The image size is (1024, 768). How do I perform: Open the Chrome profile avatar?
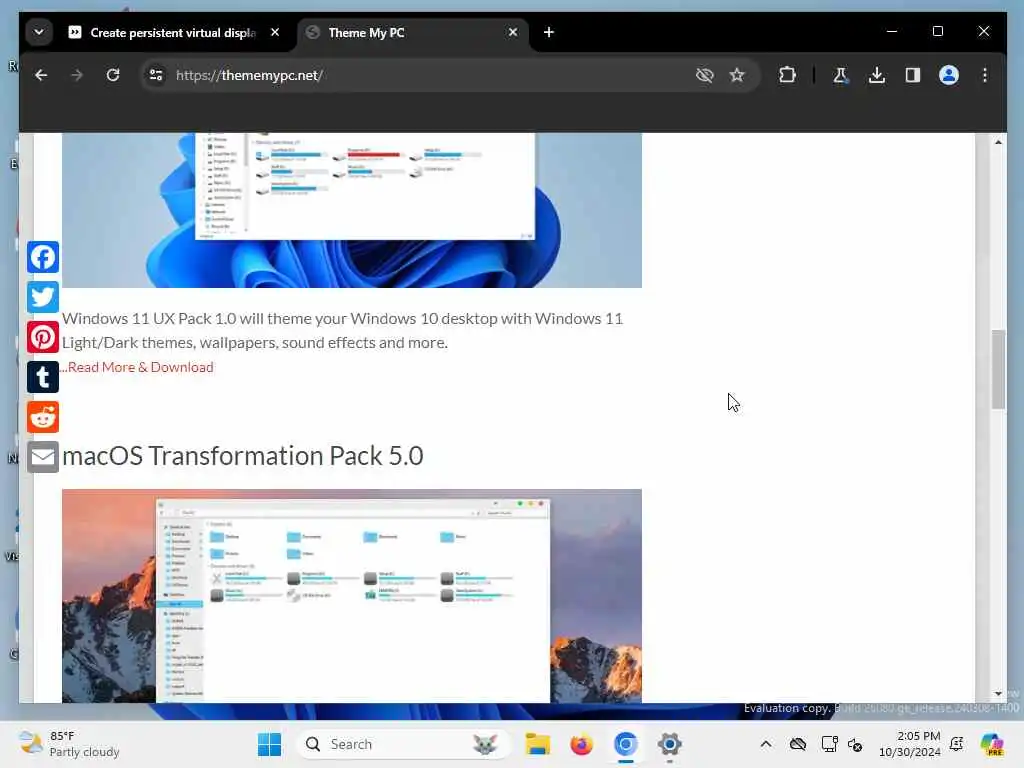[949, 75]
